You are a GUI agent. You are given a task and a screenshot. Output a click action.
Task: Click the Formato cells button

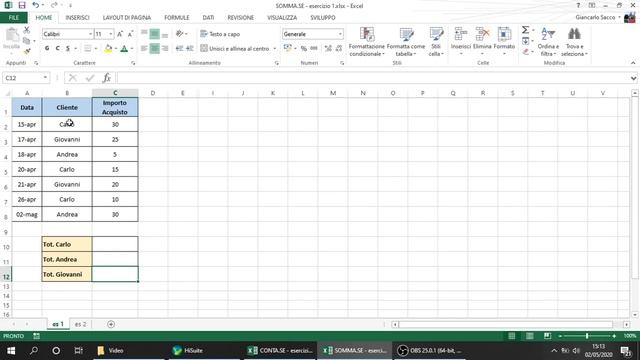pos(504,42)
